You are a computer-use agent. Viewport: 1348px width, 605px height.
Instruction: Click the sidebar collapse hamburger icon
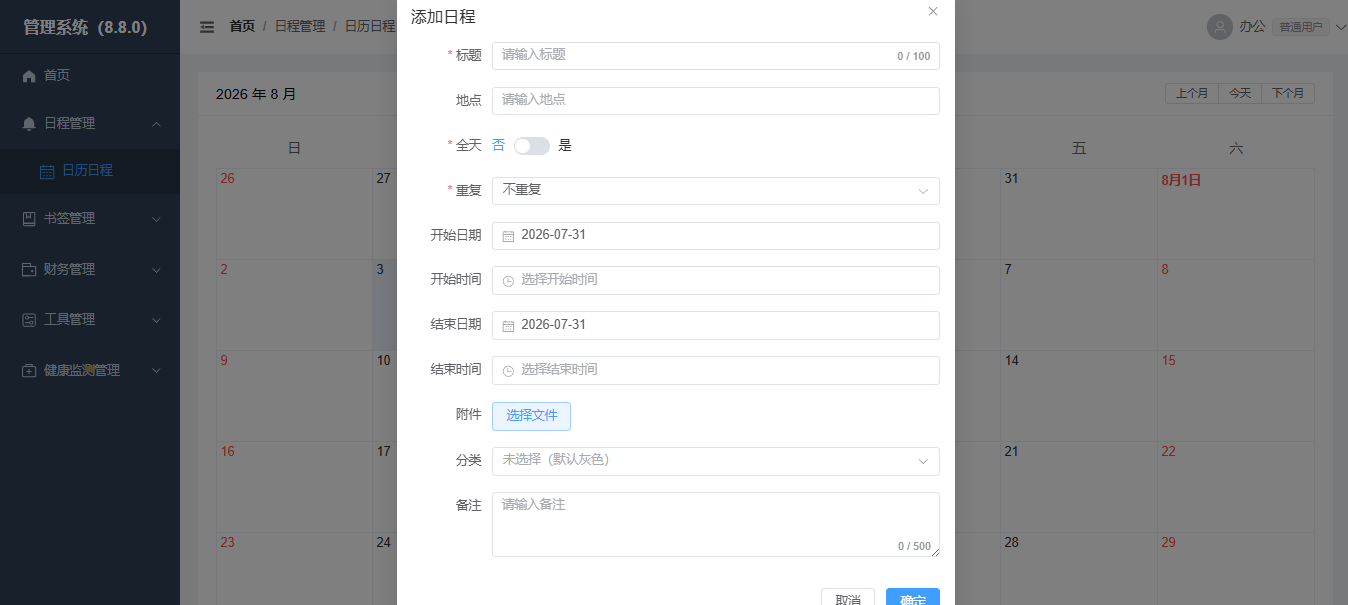tap(207, 27)
